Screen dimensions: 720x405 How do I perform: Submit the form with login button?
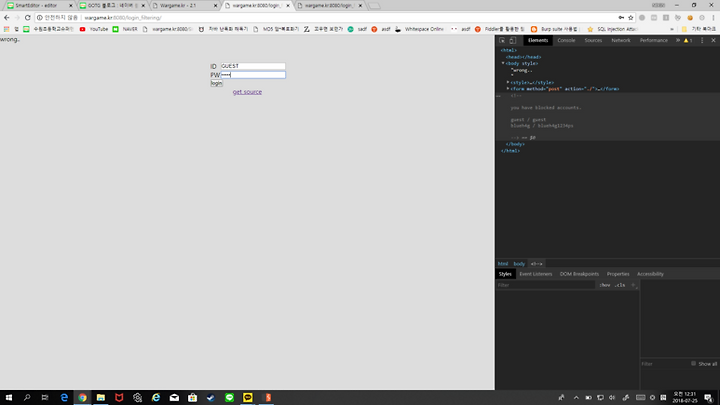tap(216, 83)
